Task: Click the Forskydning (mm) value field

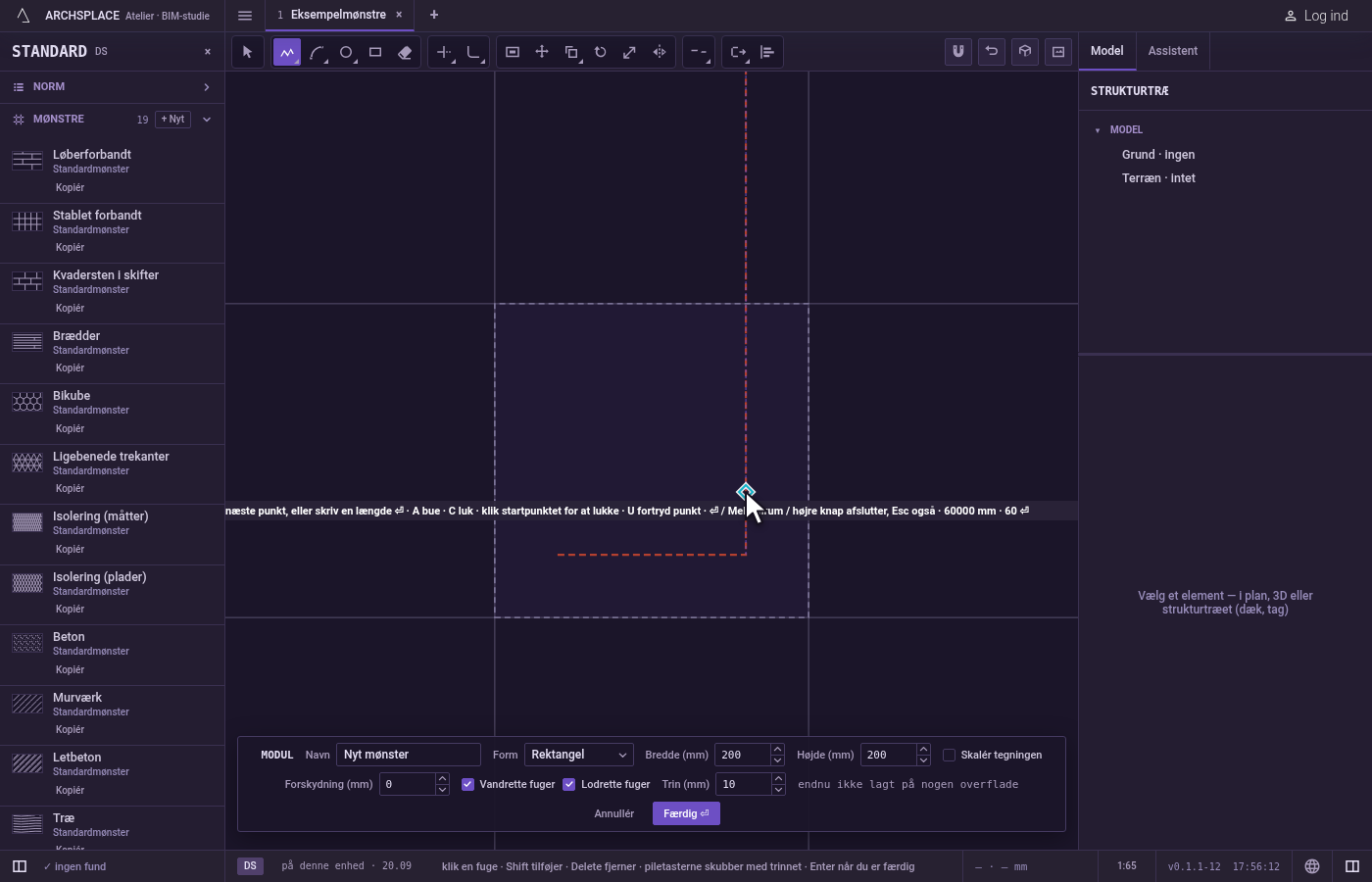Action: pyautogui.click(x=408, y=784)
